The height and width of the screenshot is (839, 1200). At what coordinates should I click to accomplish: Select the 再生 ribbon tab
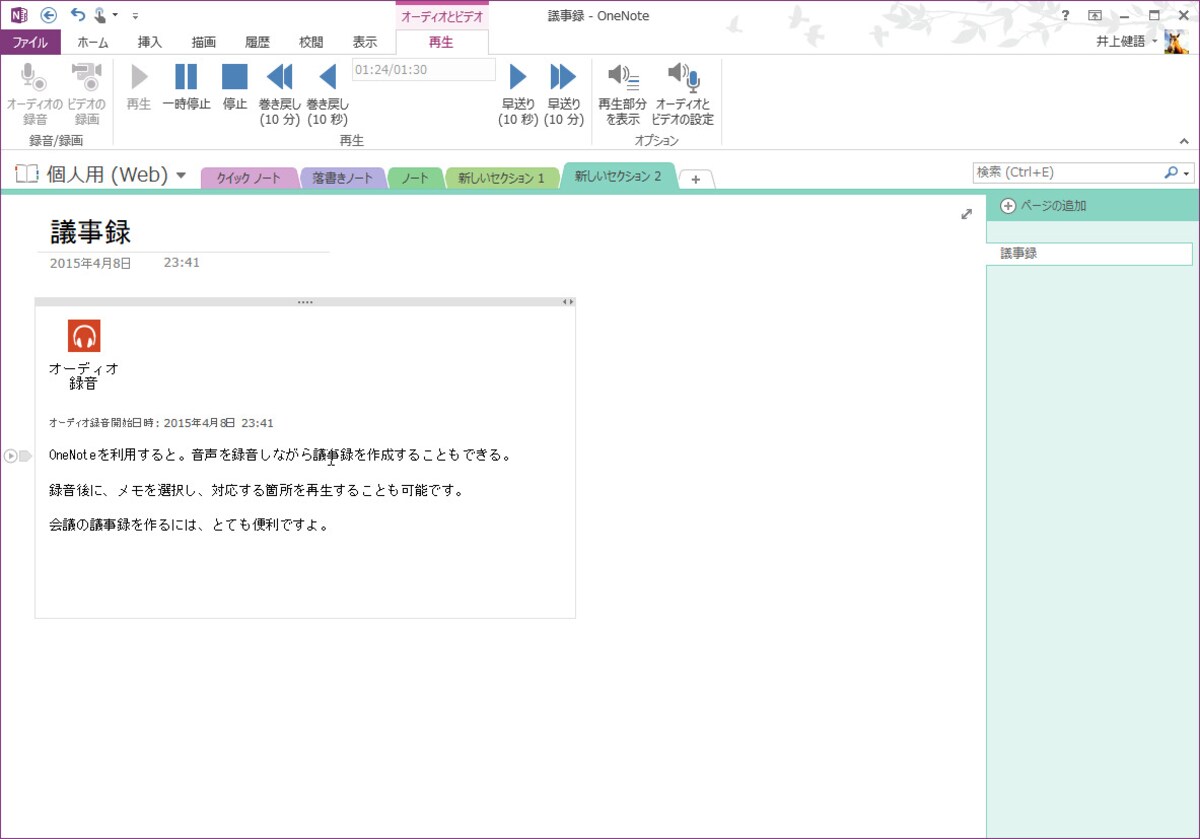[441, 42]
